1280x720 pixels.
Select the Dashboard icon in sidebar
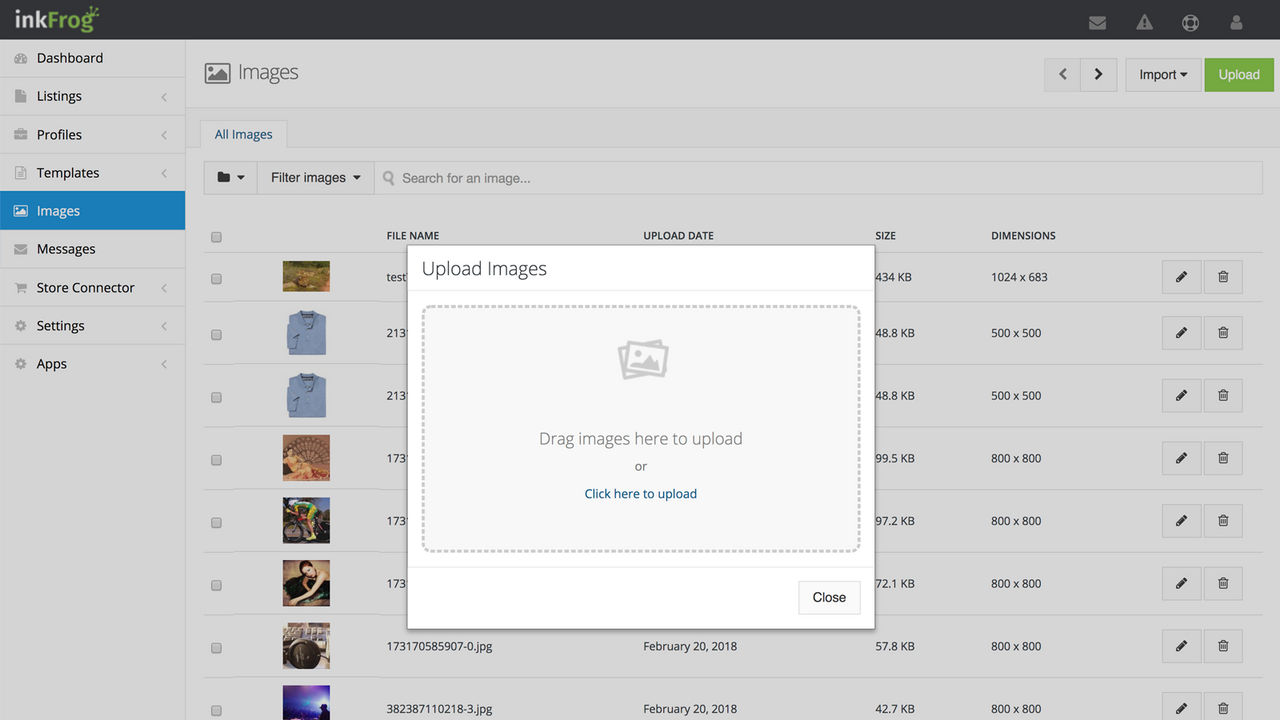[x=20, y=58]
